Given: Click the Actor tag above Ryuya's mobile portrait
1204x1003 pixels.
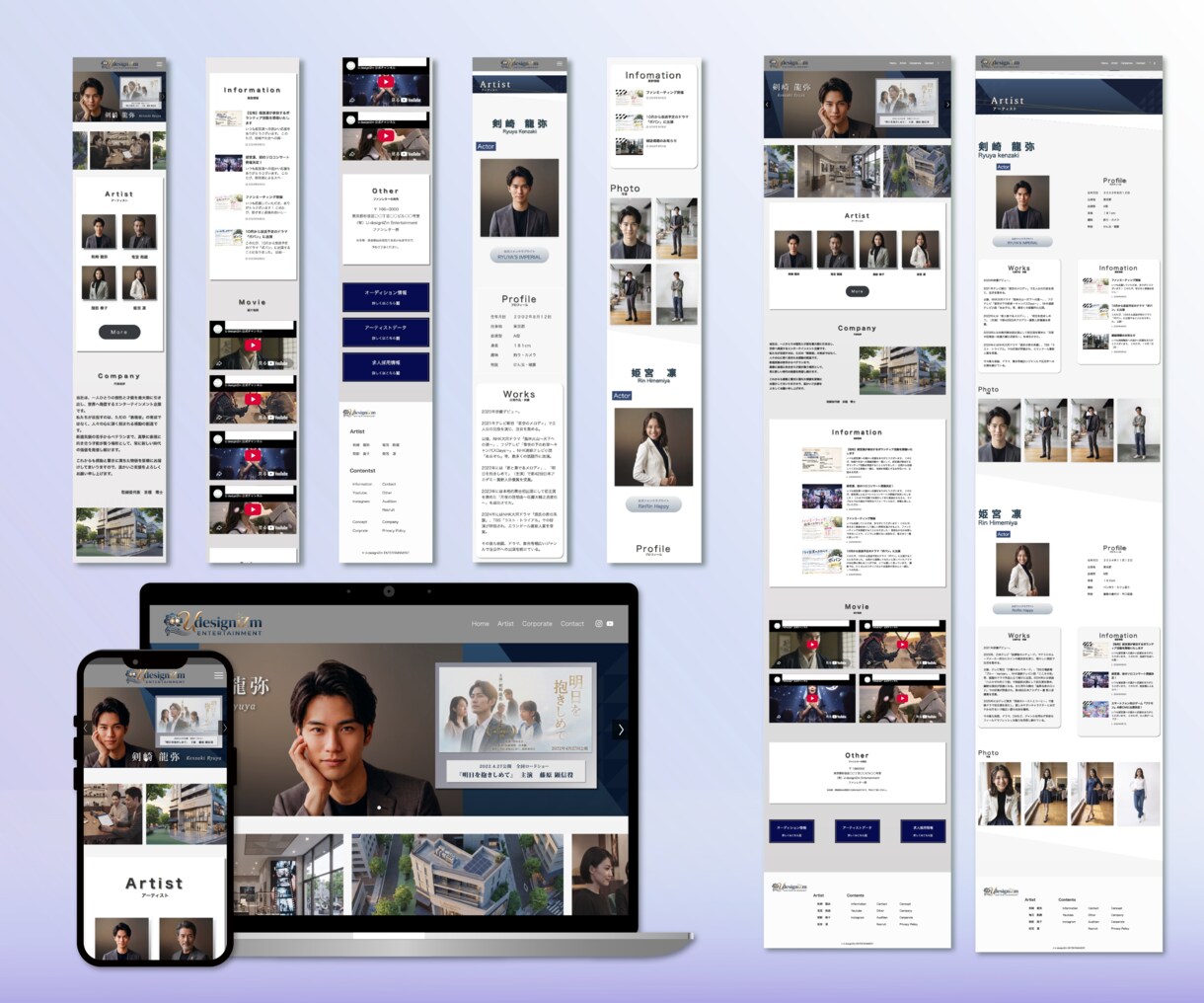Looking at the screenshot, I should click(486, 146).
